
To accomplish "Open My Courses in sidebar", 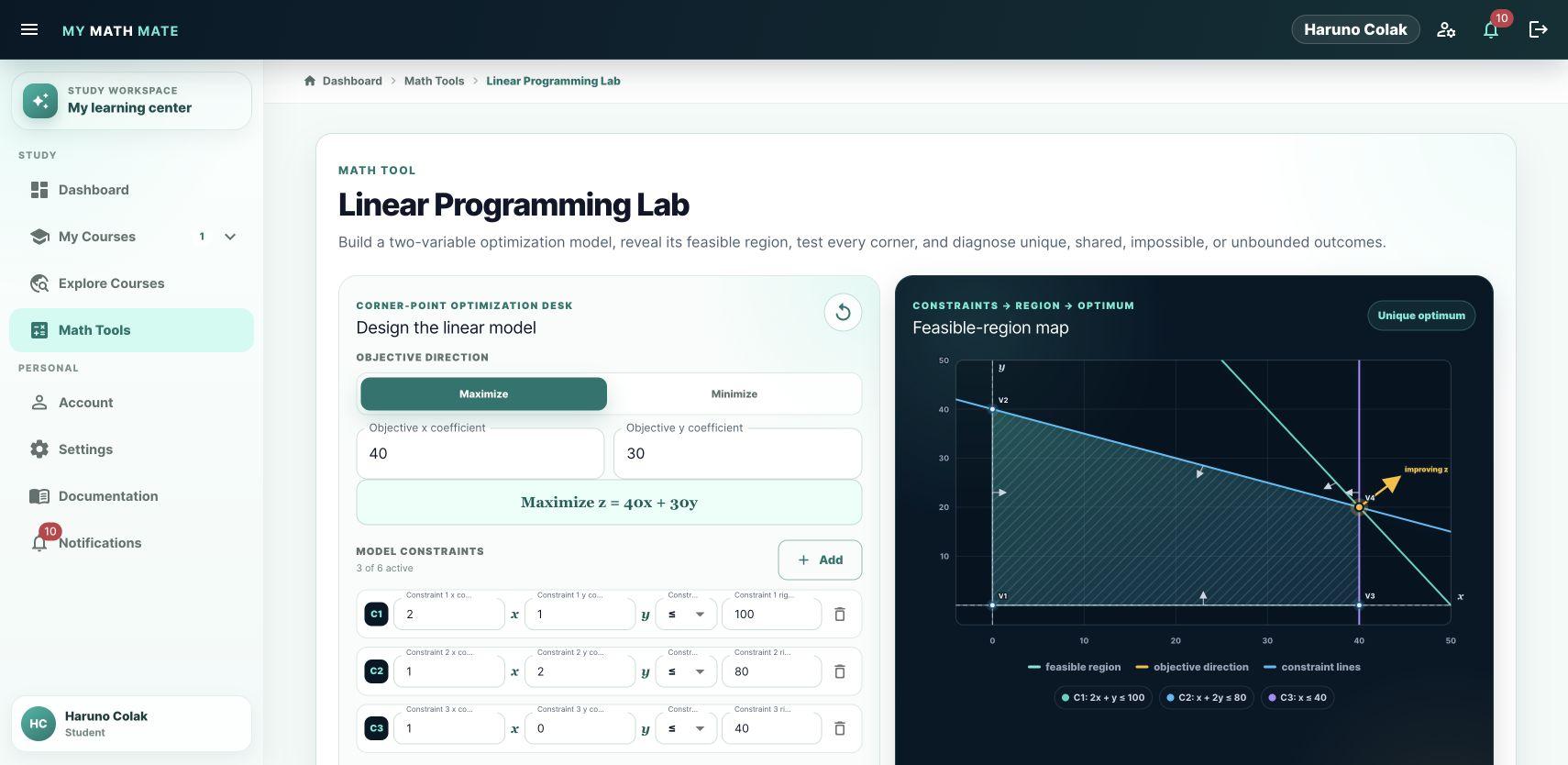I will tap(131, 237).
